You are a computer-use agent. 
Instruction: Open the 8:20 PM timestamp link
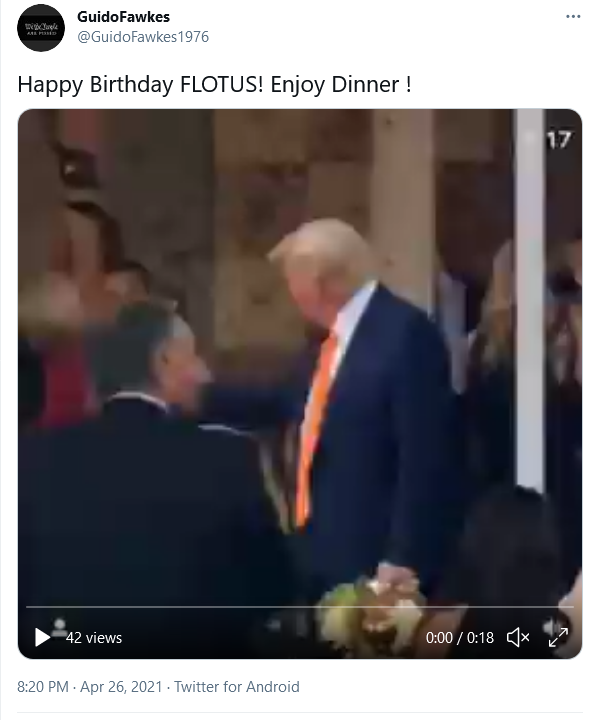pyautogui.click(x=43, y=686)
